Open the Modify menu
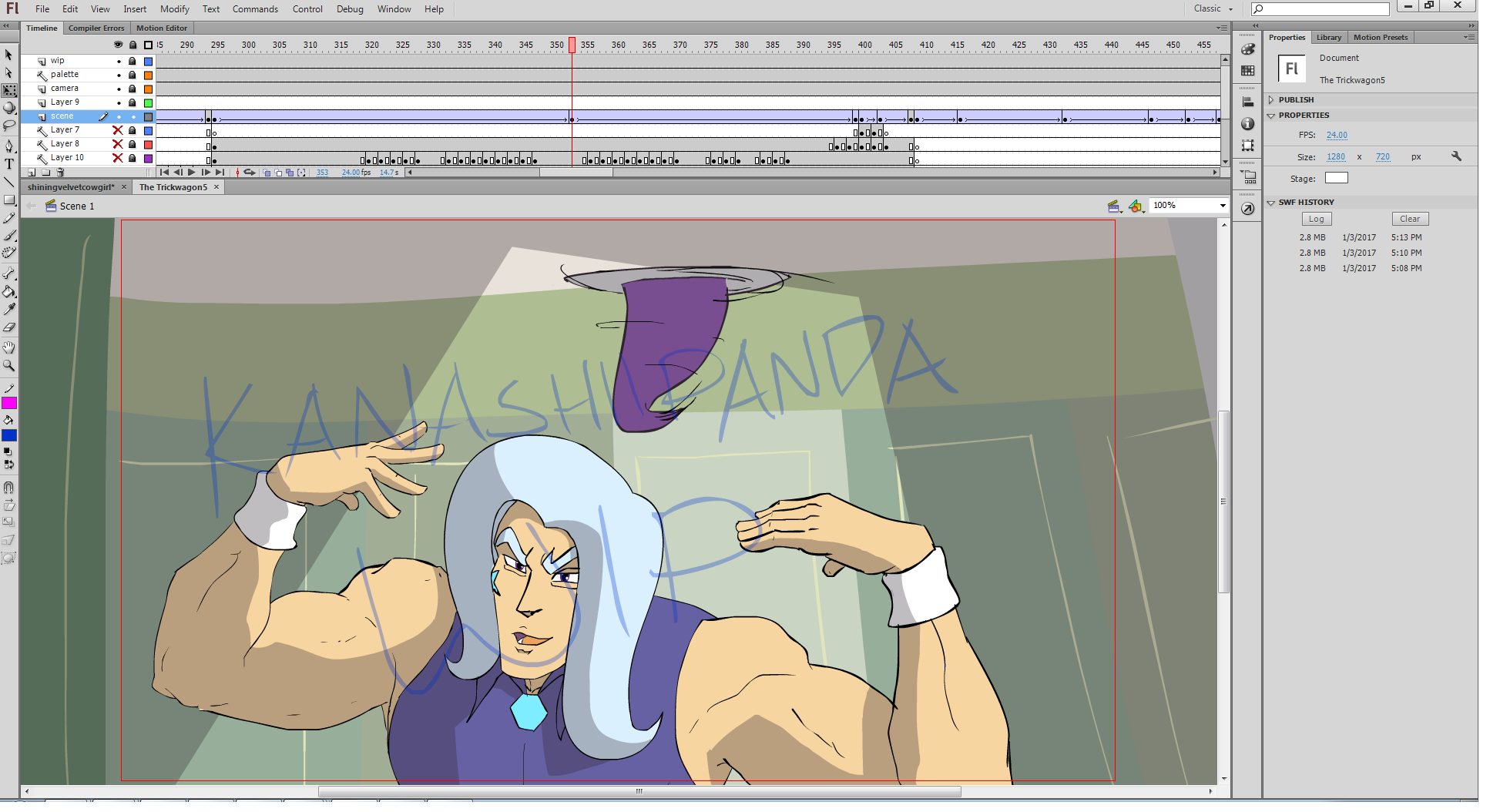This screenshot has width=1490, height=812. click(175, 9)
